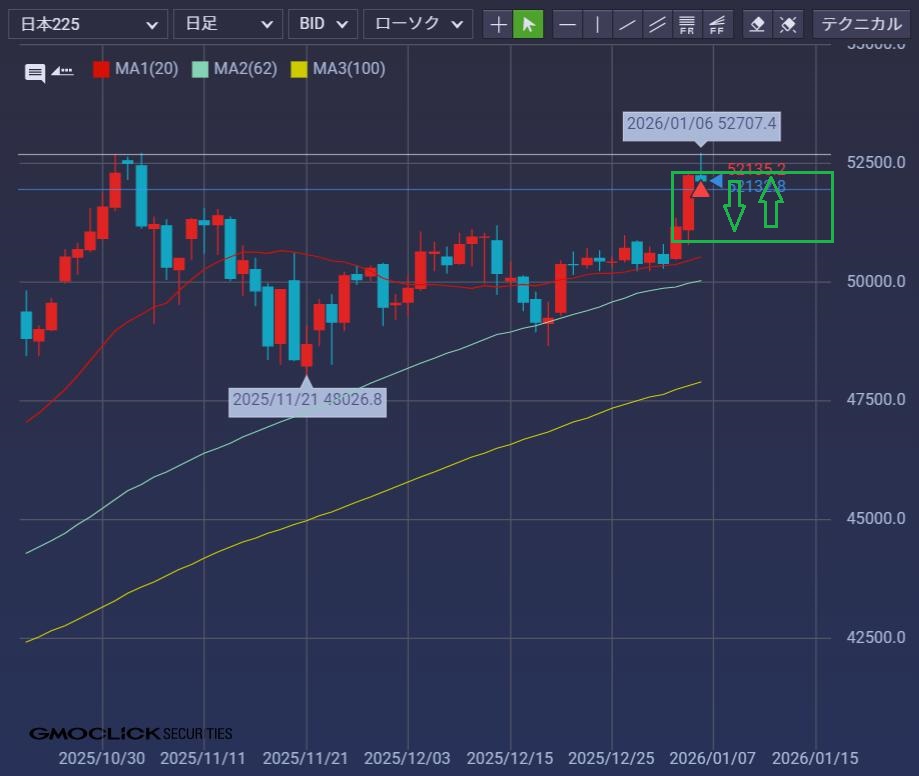Image resolution: width=919 pixels, height=776 pixels.
Task: Open the BID price type dropdown
Action: 322,24
